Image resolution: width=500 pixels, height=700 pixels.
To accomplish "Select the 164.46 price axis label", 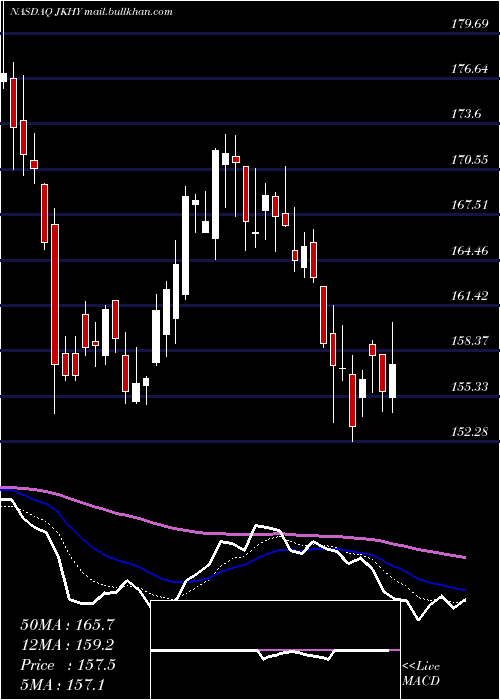I will coord(470,250).
